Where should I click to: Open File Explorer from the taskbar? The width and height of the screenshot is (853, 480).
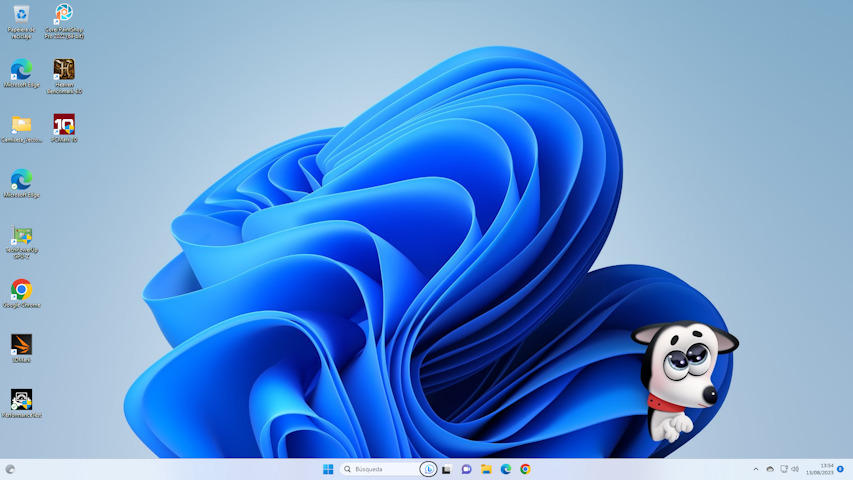tap(486, 469)
